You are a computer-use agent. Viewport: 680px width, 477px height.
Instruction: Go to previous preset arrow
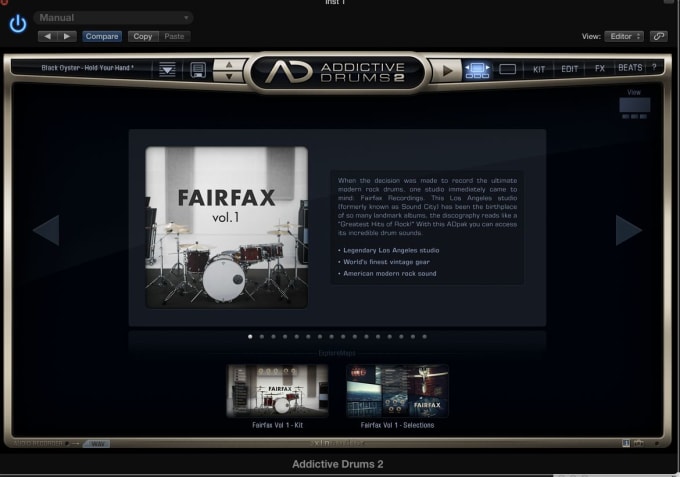pos(48,36)
